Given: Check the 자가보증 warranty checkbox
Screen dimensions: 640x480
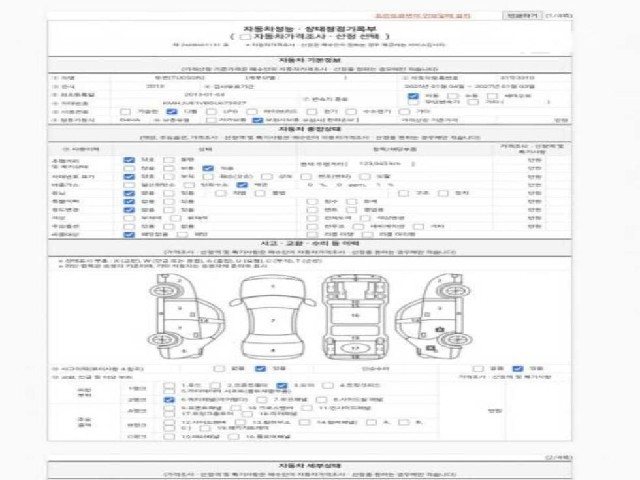Looking at the screenshot, I should tap(211, 120).
